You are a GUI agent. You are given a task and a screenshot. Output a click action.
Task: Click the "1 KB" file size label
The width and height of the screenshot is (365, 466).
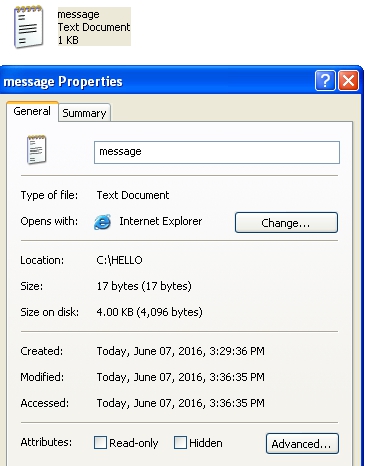(x=68, y=40)
